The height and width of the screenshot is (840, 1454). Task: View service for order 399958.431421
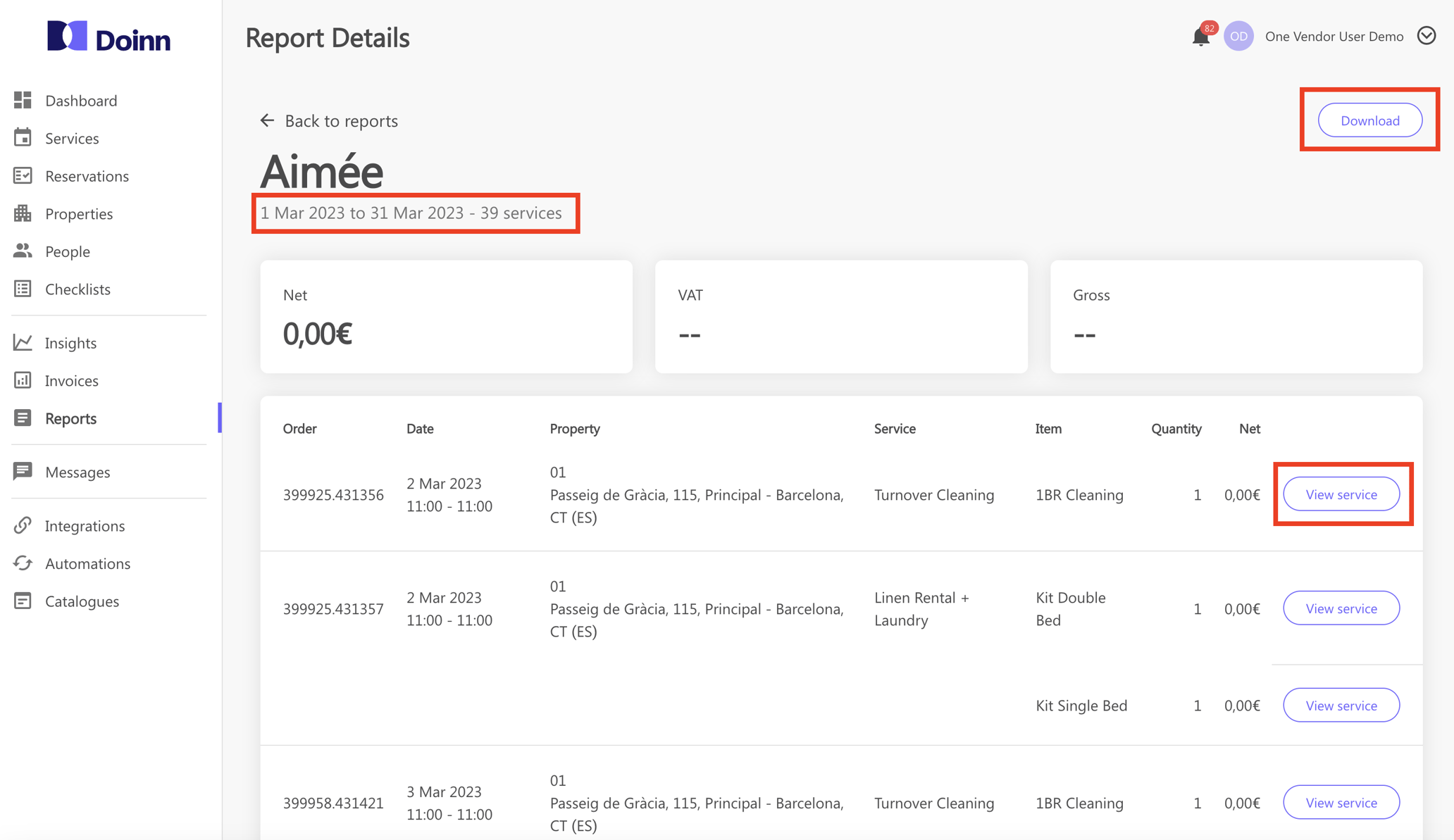tap(1341, 803)
